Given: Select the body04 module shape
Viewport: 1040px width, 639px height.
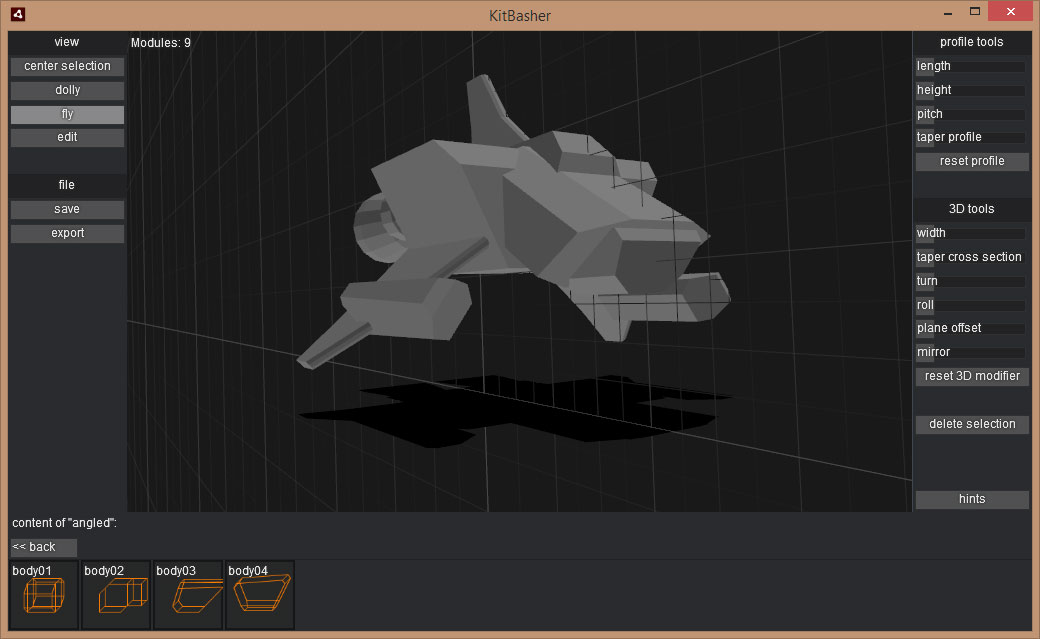Looking at the screenshot, I should [x=260, y=594].
